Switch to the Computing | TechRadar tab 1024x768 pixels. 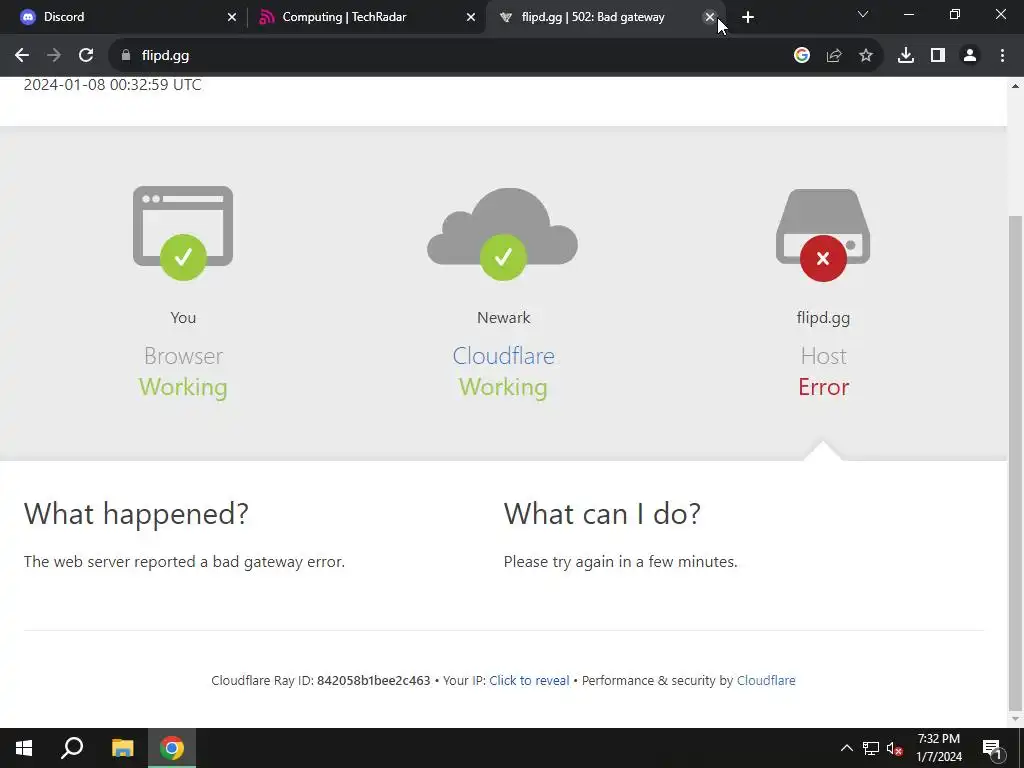coord(366,17)
